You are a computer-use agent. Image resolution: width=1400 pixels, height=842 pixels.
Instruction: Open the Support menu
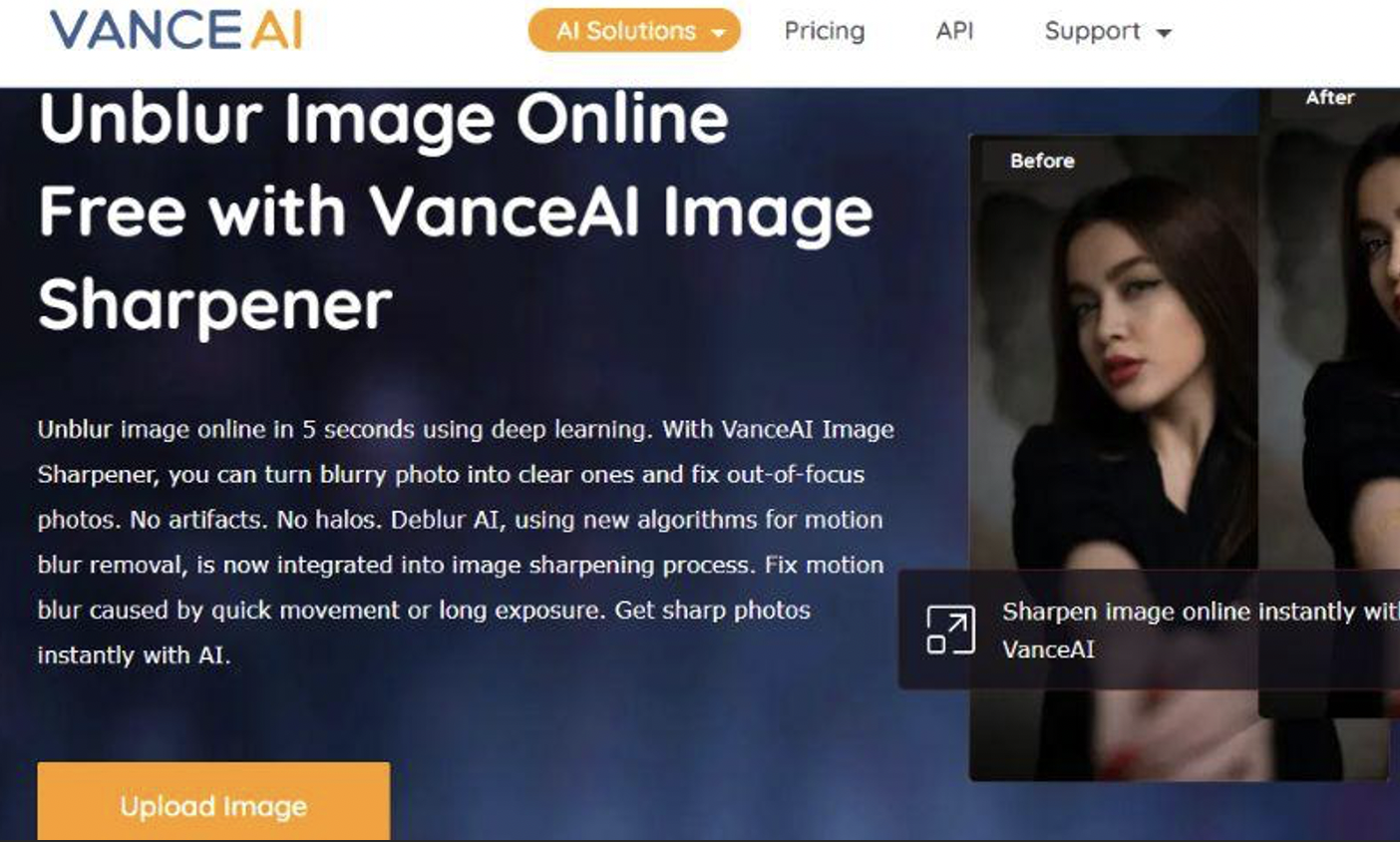1108,31
